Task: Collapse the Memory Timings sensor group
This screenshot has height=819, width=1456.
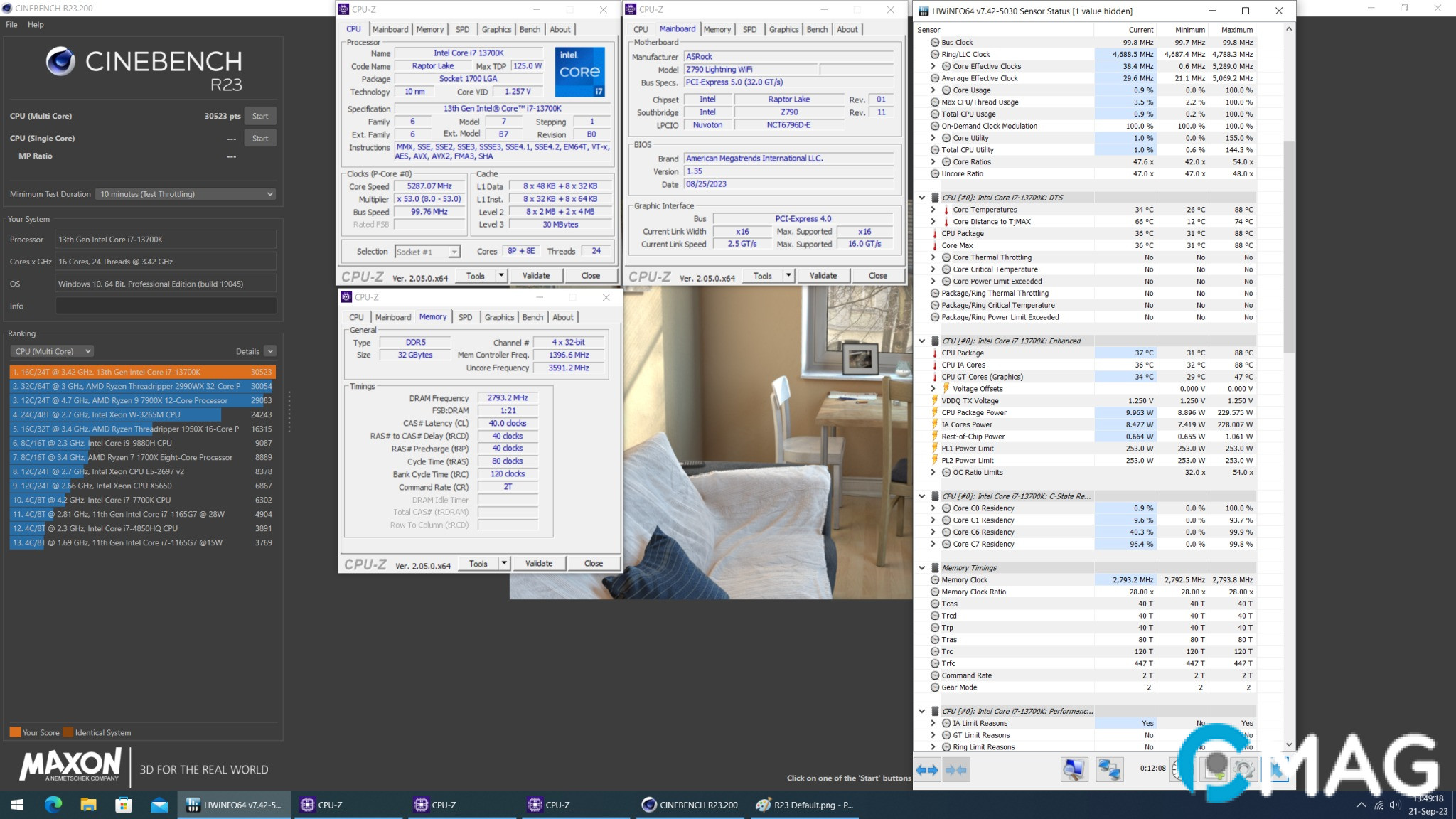Action: click(922, 568)
